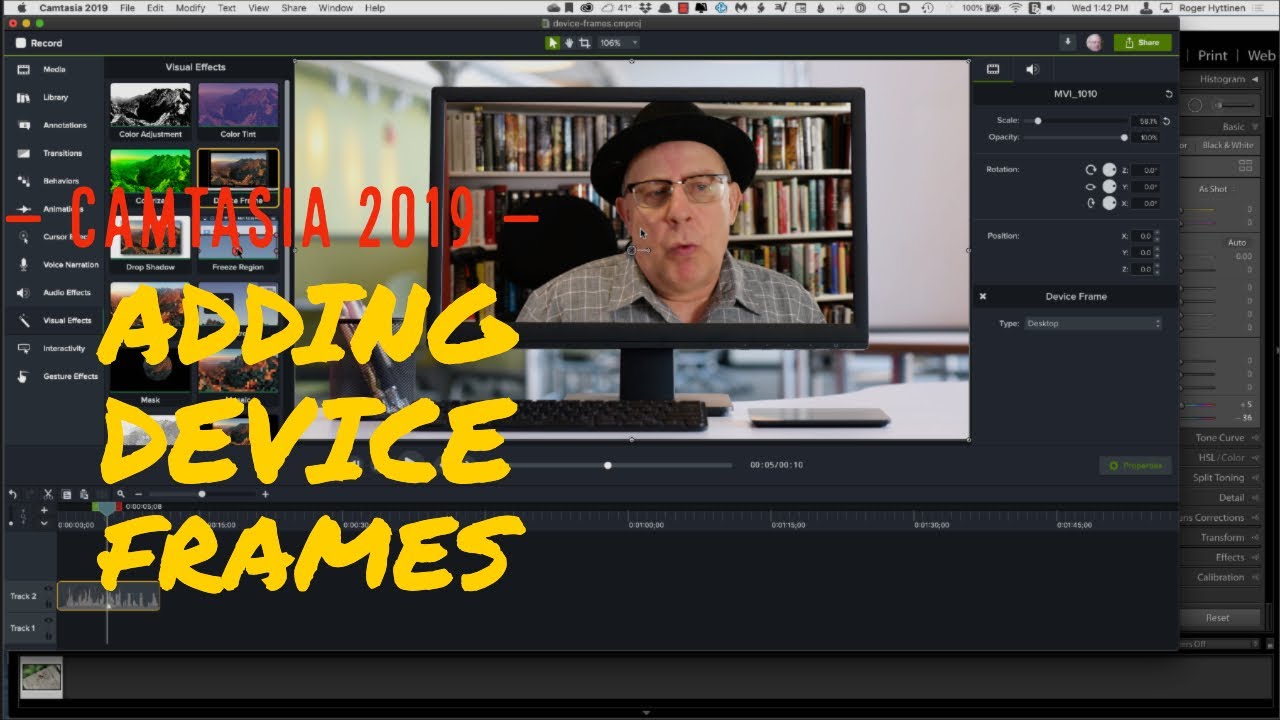The width and height of the screenshot is (1280, 720).
Task: Click the green Share button
Action: click(x=1142, y=43)
